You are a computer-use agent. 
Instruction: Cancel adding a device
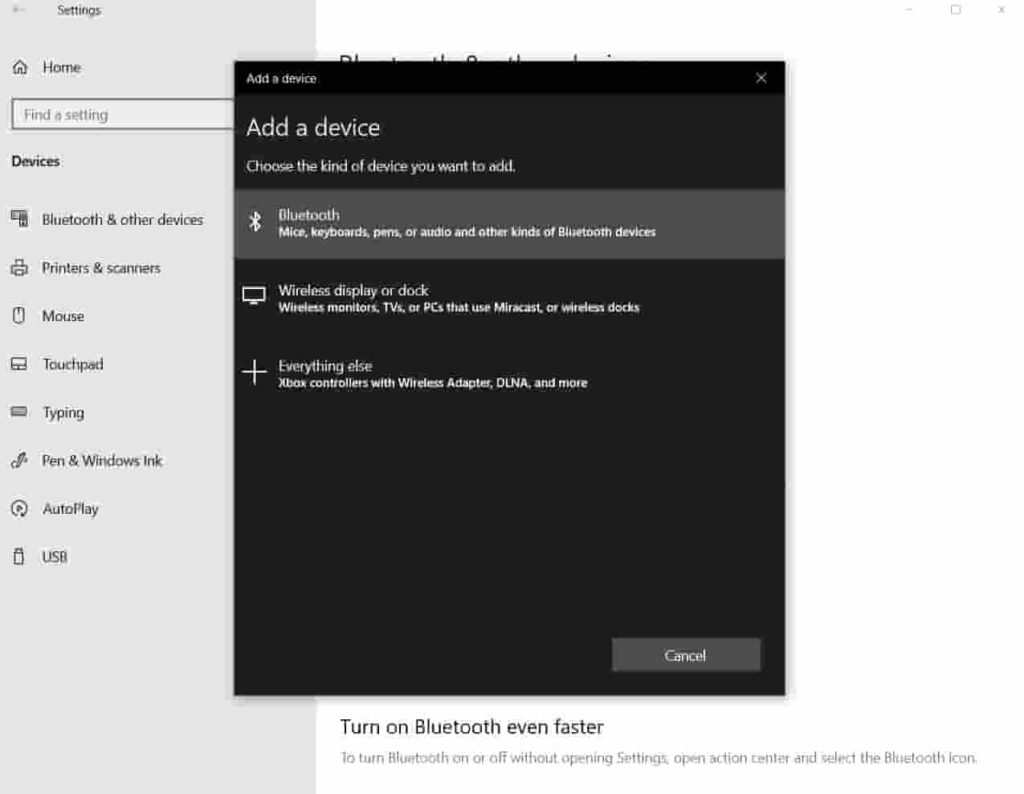pos(686,655)
